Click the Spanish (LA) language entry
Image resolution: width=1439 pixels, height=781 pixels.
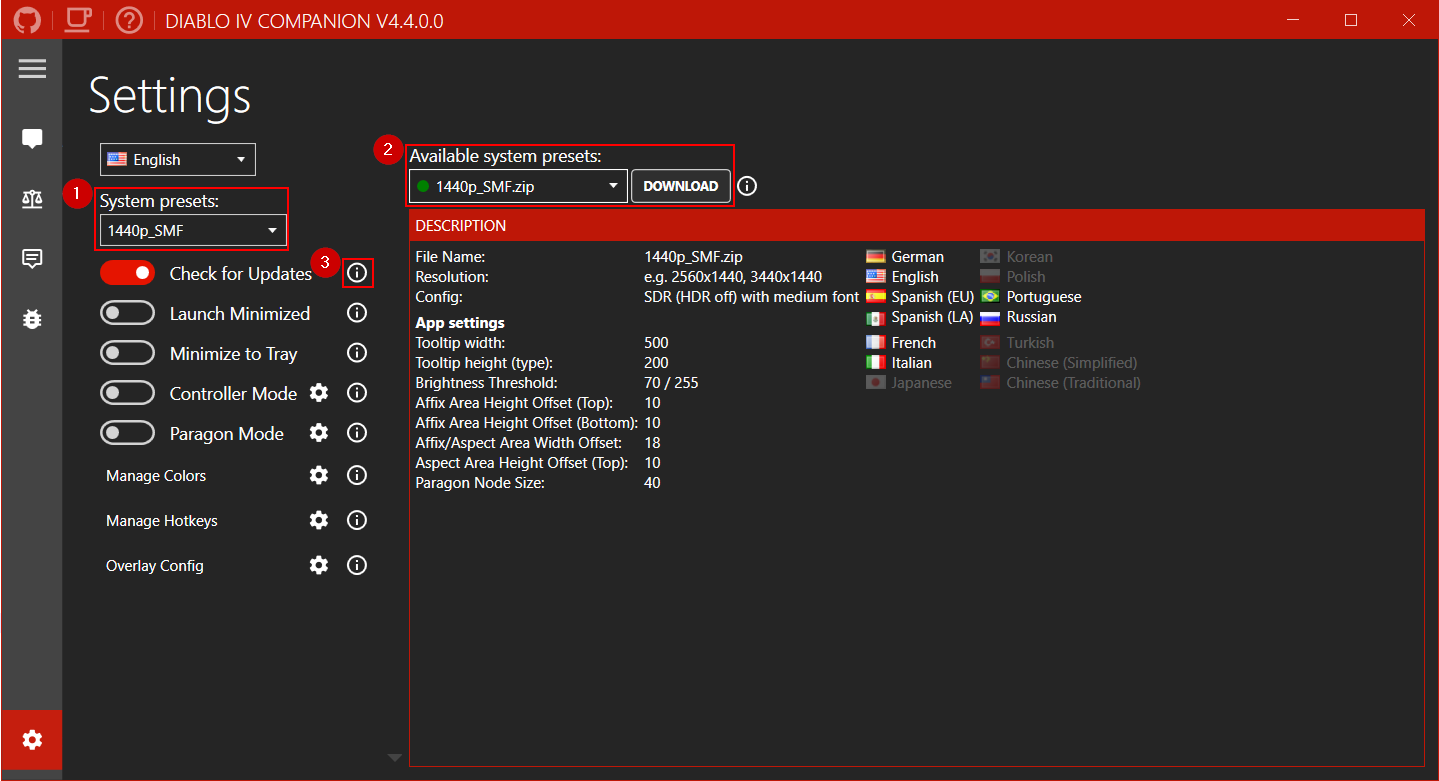[x=920, y=317]
